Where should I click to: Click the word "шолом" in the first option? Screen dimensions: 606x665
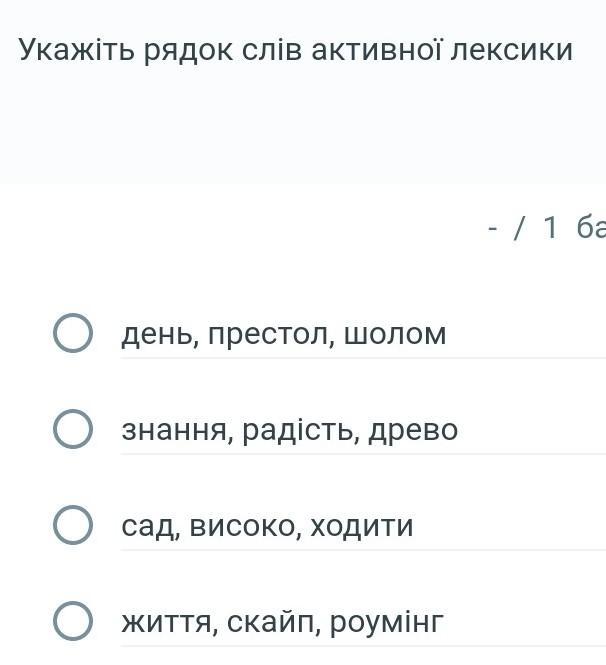(x=395, y=335)
